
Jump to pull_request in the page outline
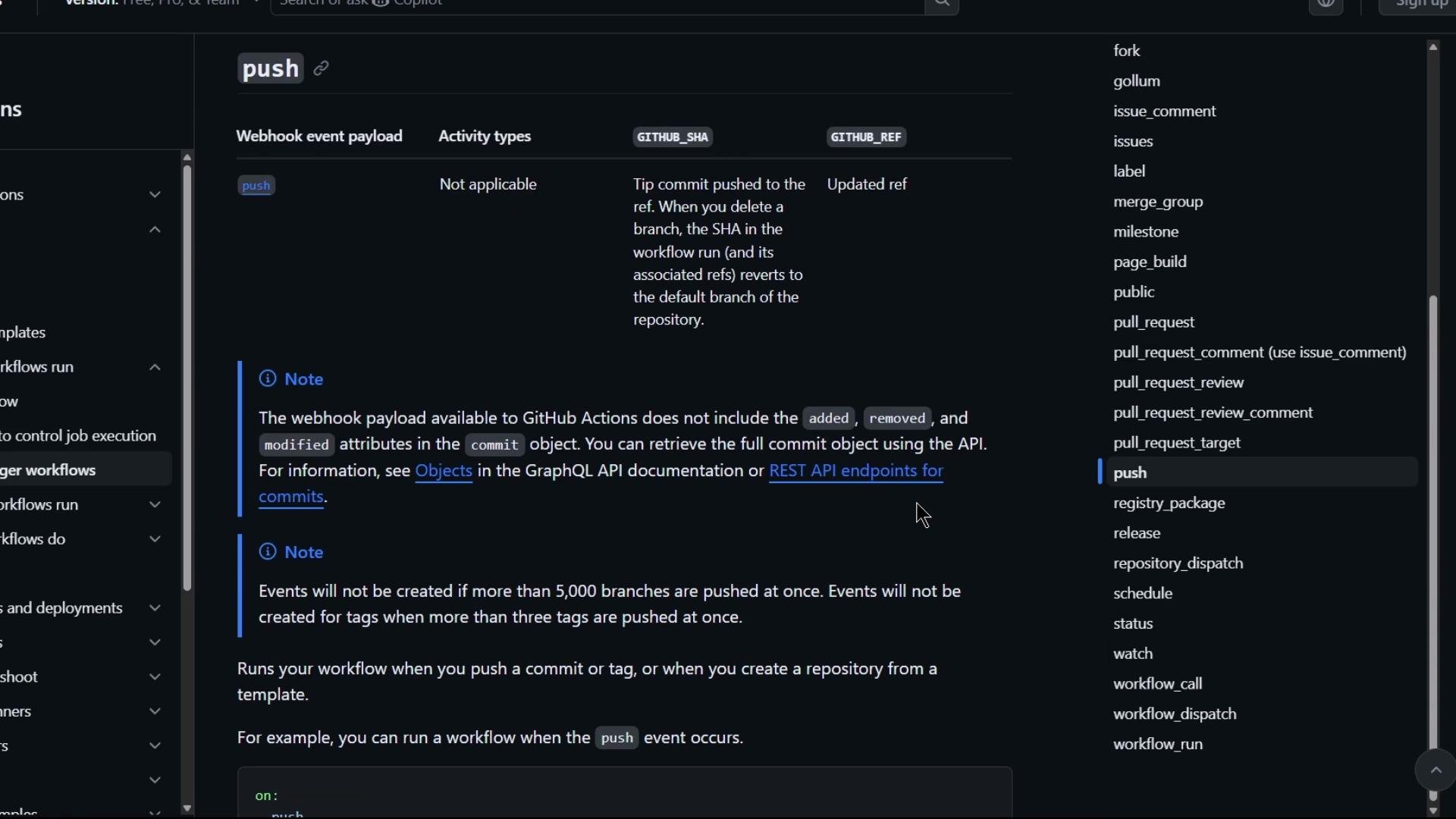point(1153,322)
